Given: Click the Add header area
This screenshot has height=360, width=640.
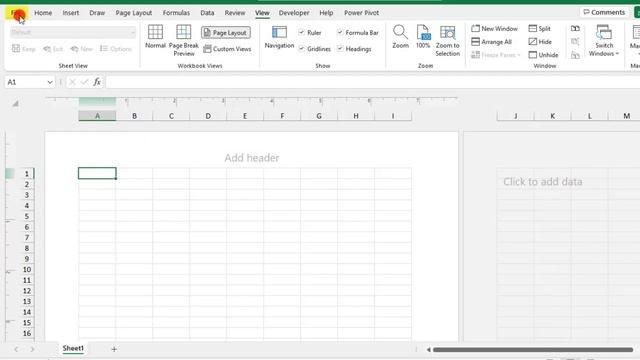Looking at the screenshot, I should coord(251,158).
